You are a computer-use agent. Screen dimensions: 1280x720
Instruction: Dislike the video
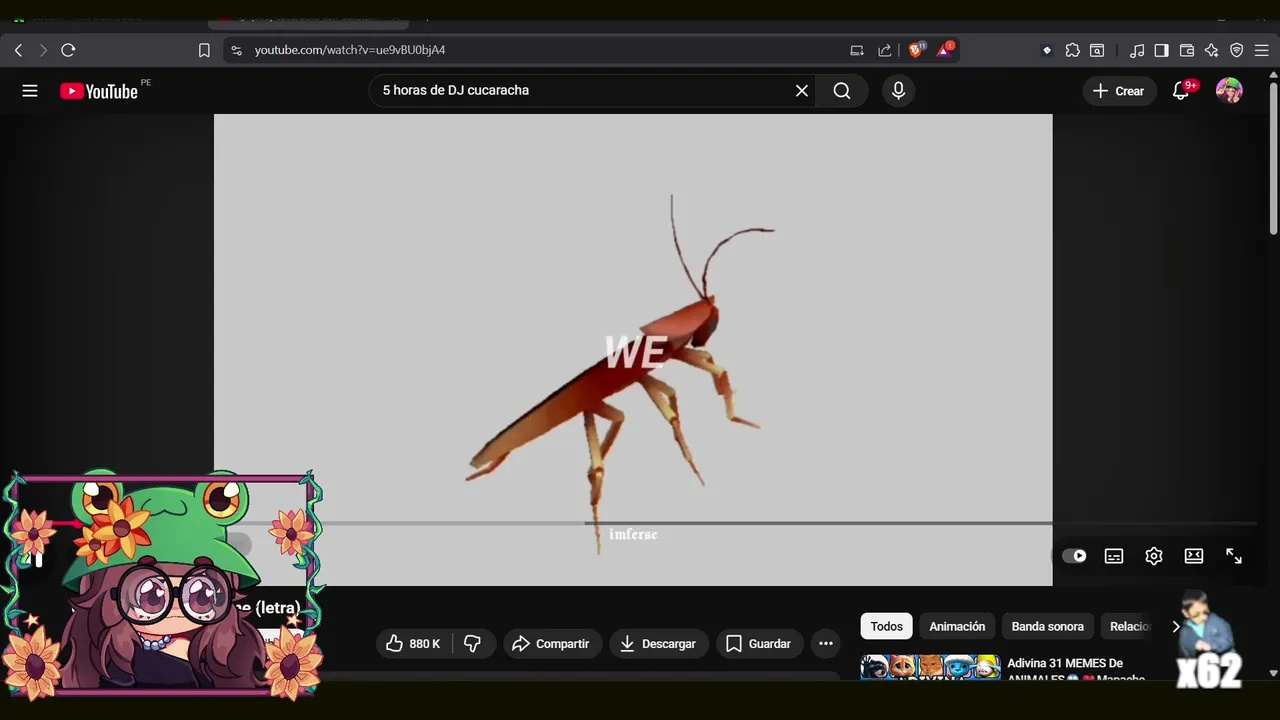click(473, 644)
